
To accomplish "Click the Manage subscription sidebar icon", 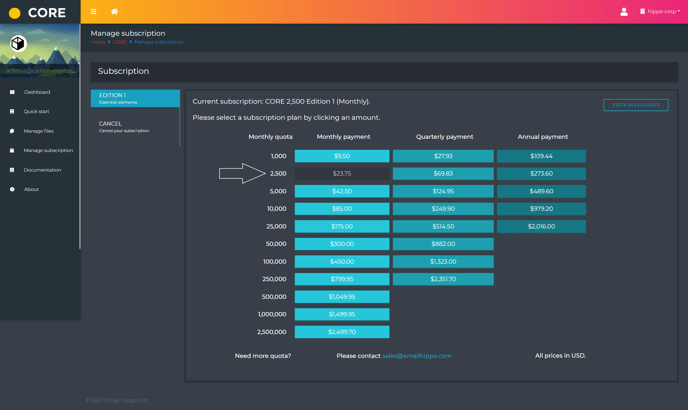I will click(x=12, y=150).
